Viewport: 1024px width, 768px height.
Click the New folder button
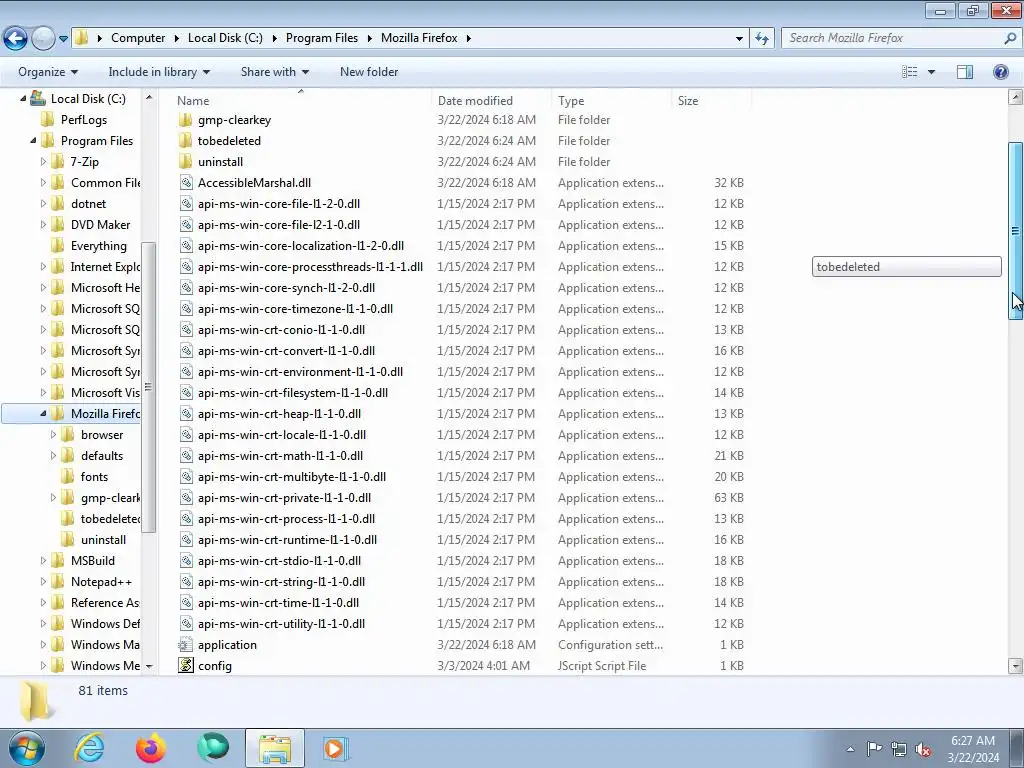click(x=369, y=72)
